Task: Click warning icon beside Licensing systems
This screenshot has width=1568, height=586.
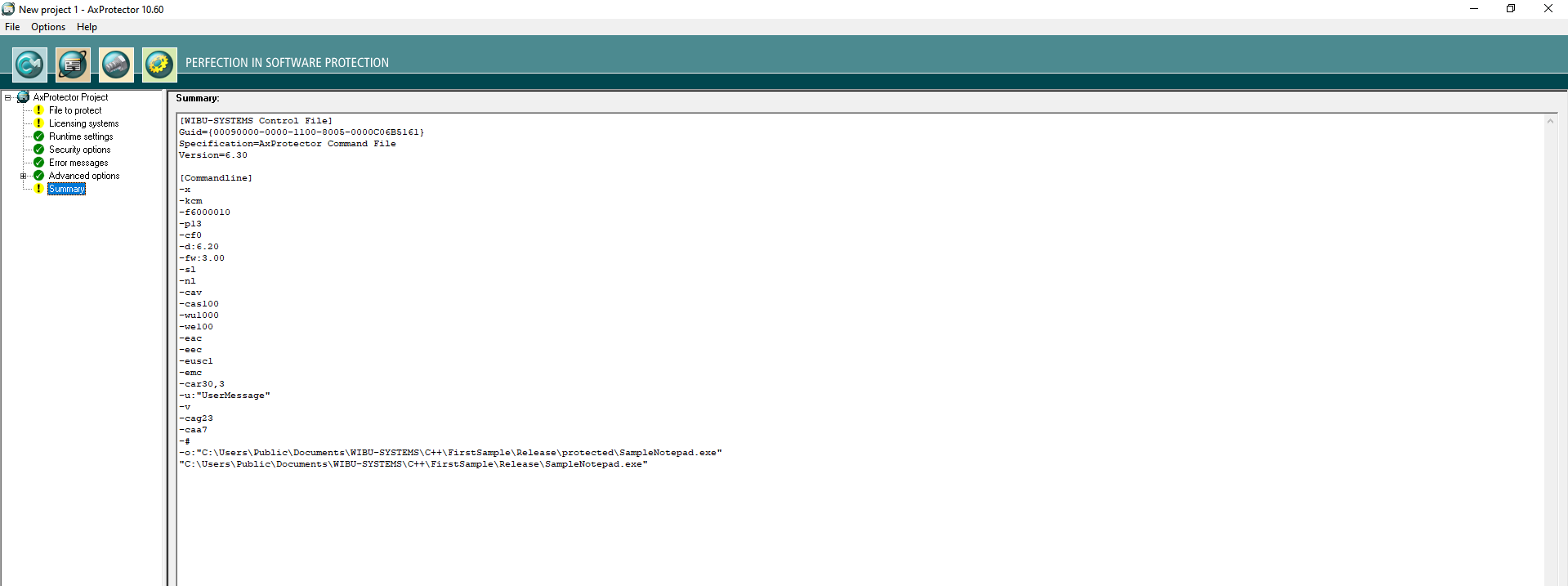Action: [38, 123]
